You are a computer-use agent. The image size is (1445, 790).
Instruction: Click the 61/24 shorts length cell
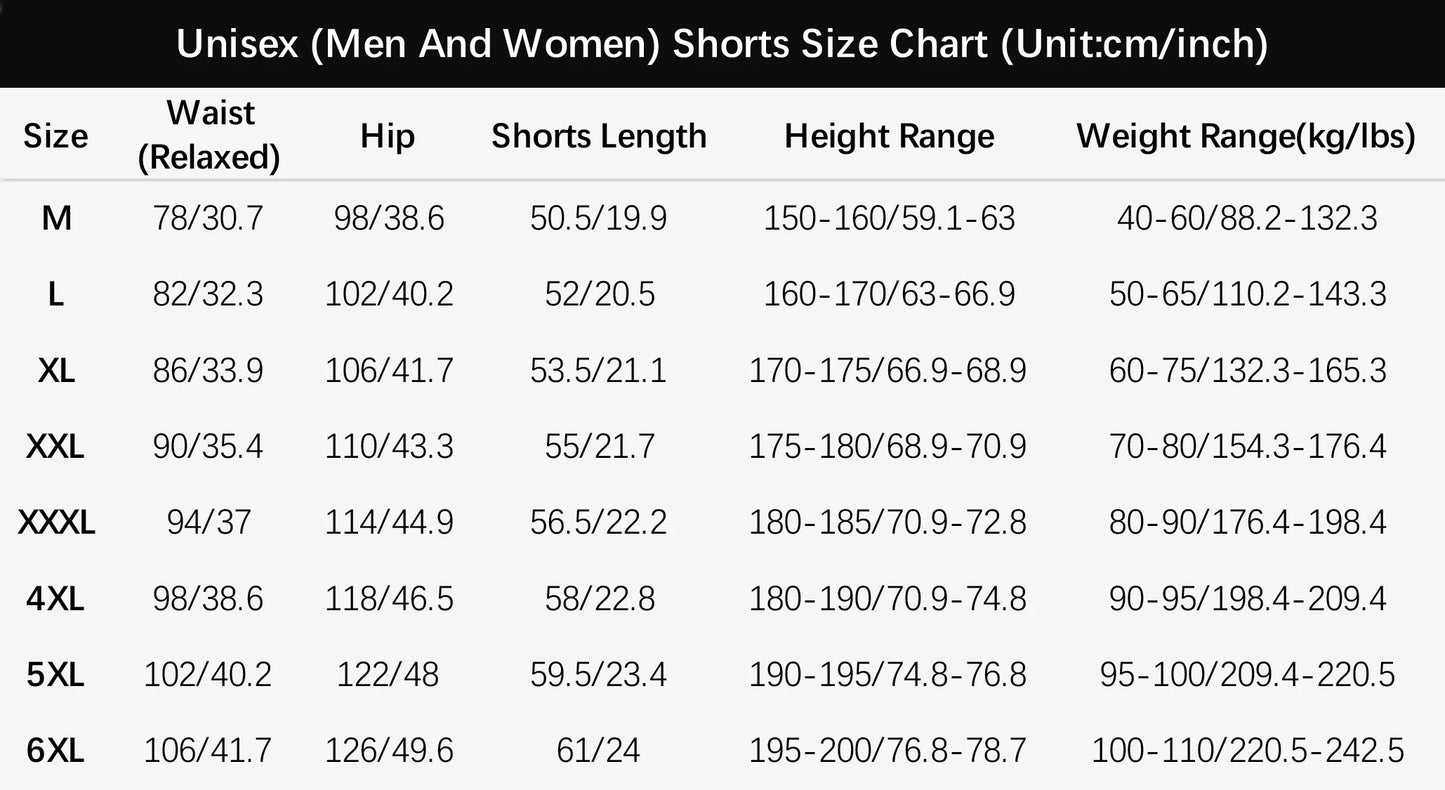tap(599, 750)
